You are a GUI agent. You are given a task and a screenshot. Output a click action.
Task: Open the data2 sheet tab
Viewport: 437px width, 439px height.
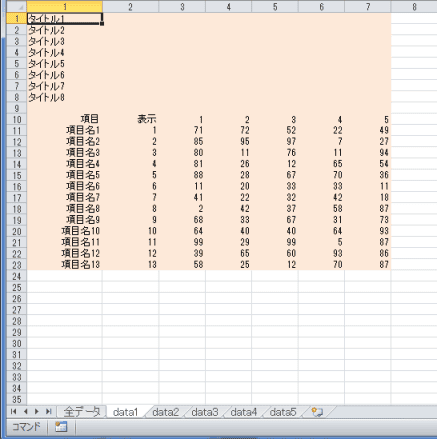pyautogui.click(x=165, y=412)
